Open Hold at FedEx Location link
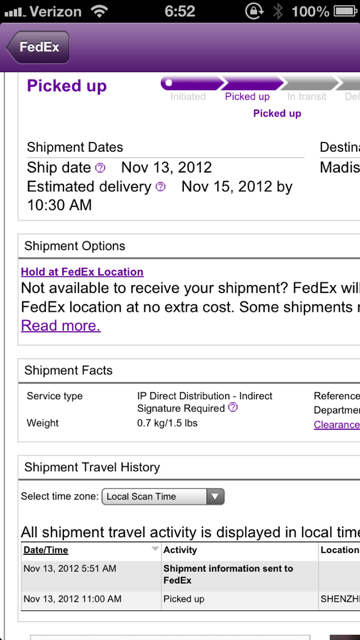Viewport: 360px width, 640px height. click(82, 272)
